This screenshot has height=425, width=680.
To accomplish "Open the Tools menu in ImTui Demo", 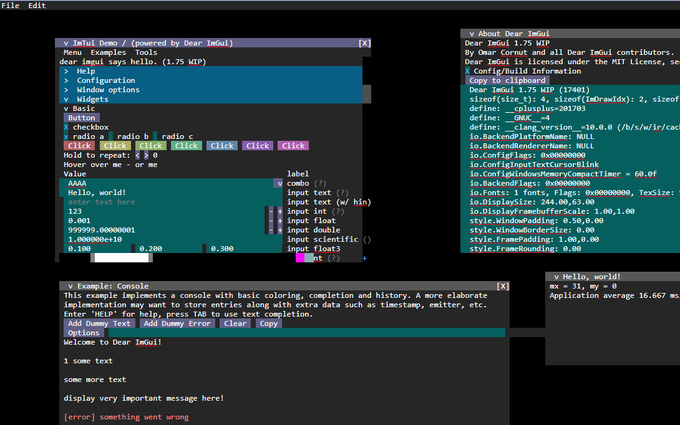I will tap(146, 52).
